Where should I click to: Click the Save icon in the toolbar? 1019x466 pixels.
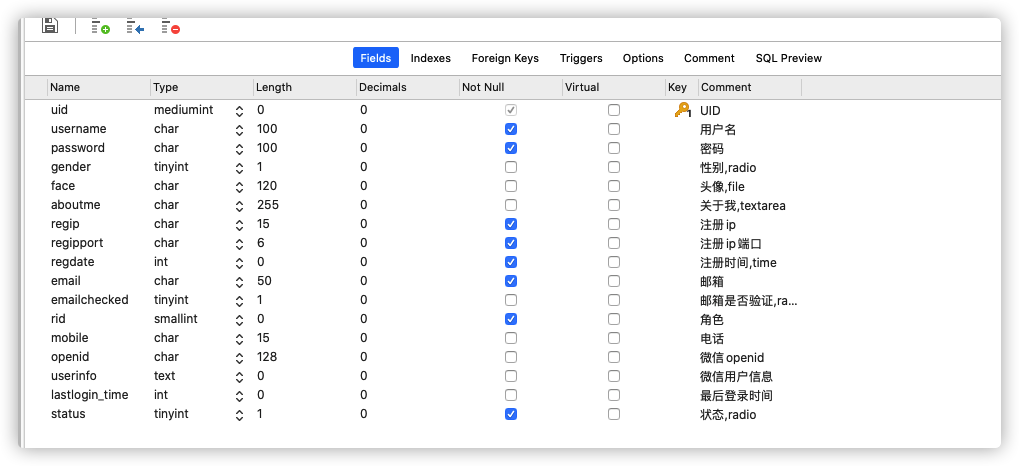(50, 26)
